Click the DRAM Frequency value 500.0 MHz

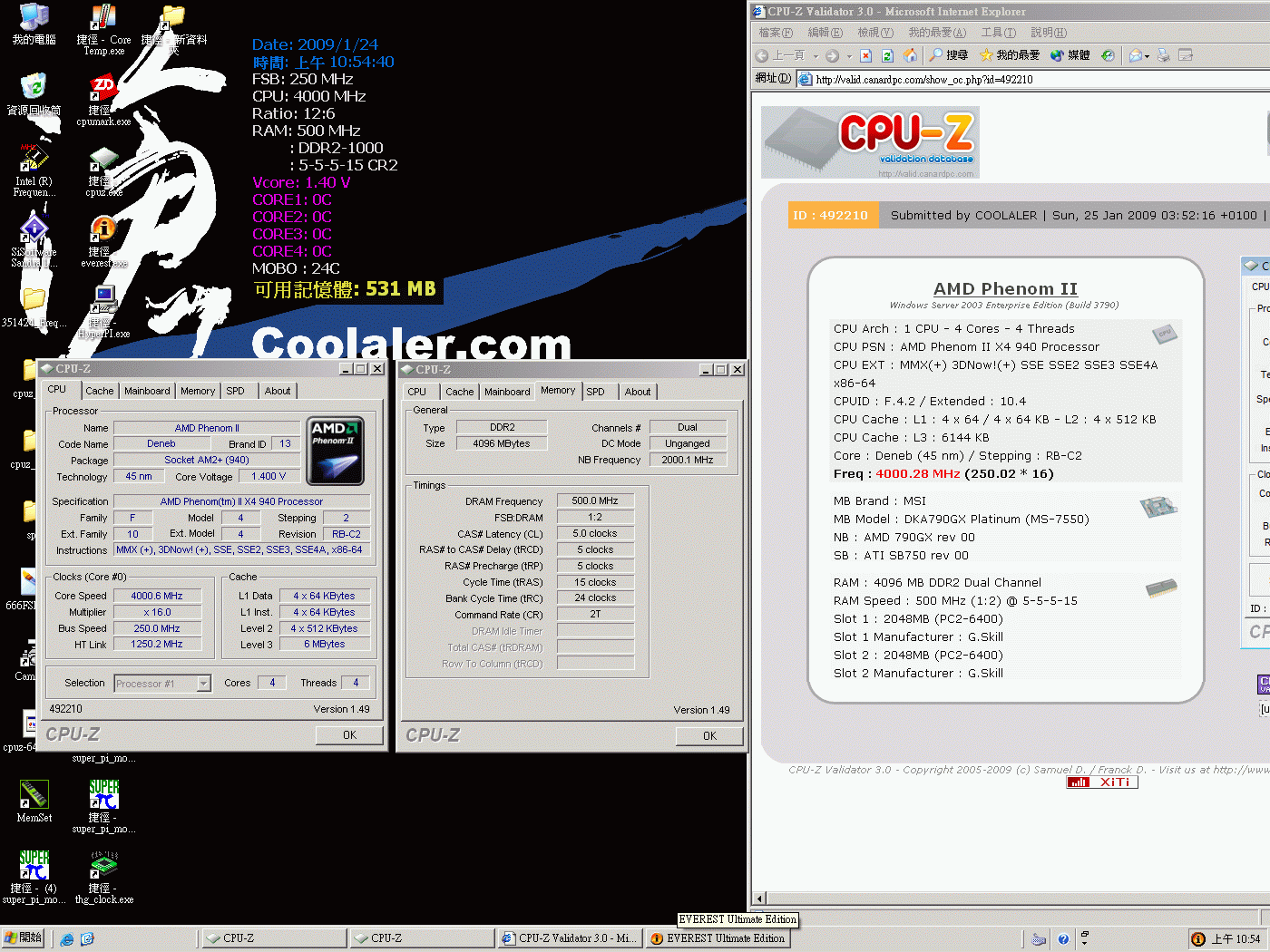point(595,500)
